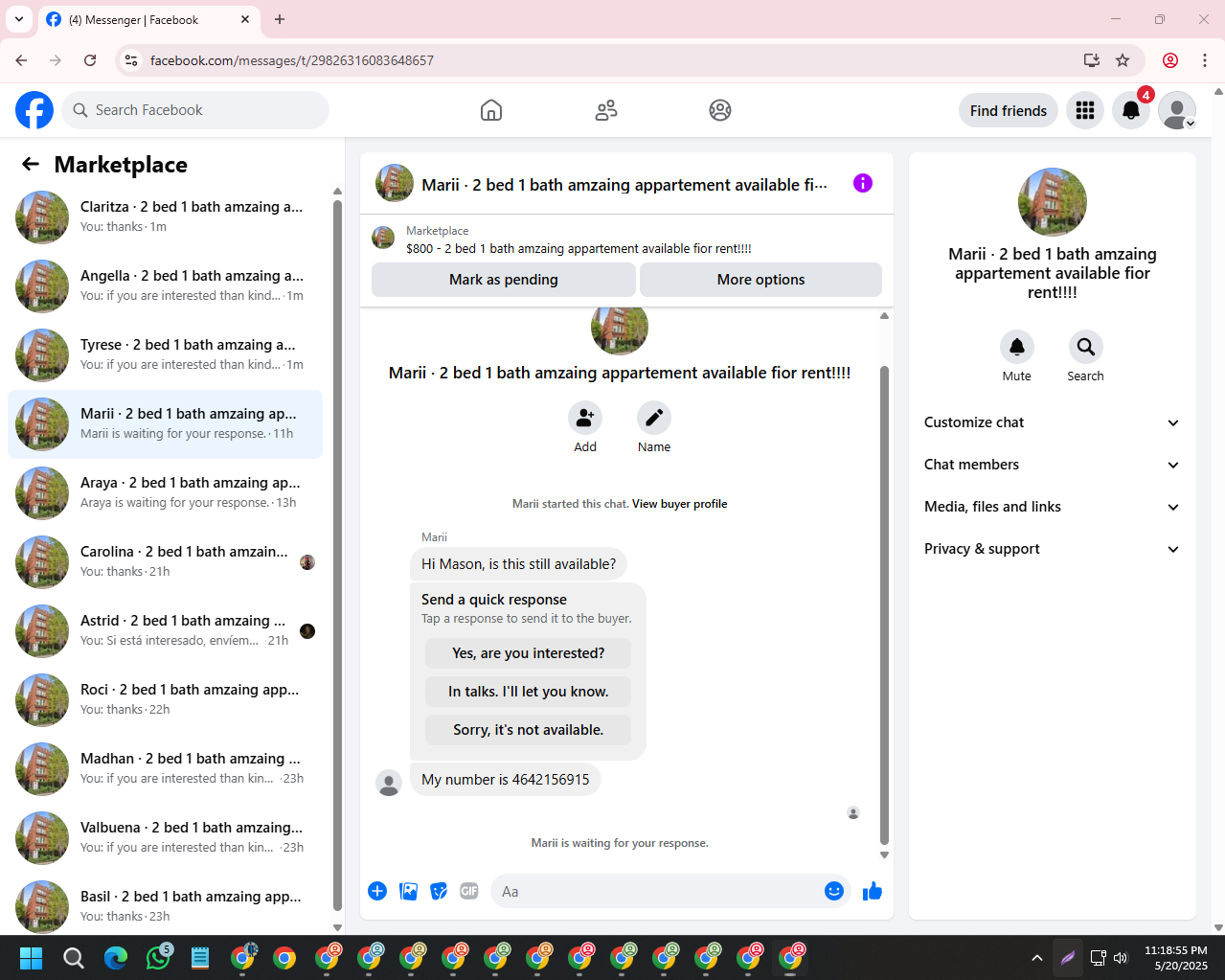Add people to the chat

[x=585, y=418]
